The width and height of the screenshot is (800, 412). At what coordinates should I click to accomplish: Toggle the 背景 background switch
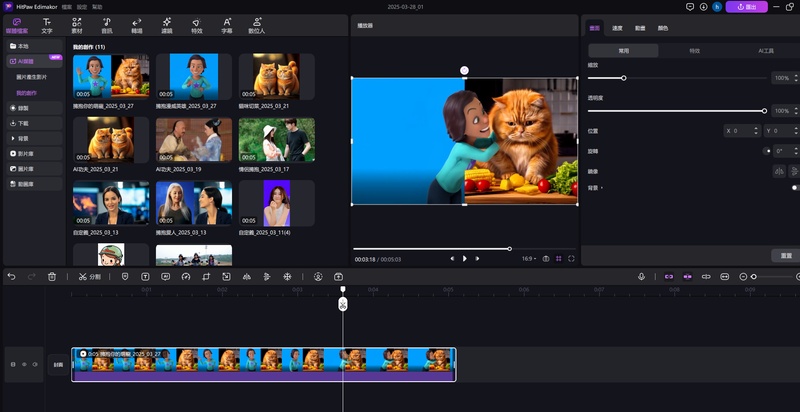click(x=795, y=187)
